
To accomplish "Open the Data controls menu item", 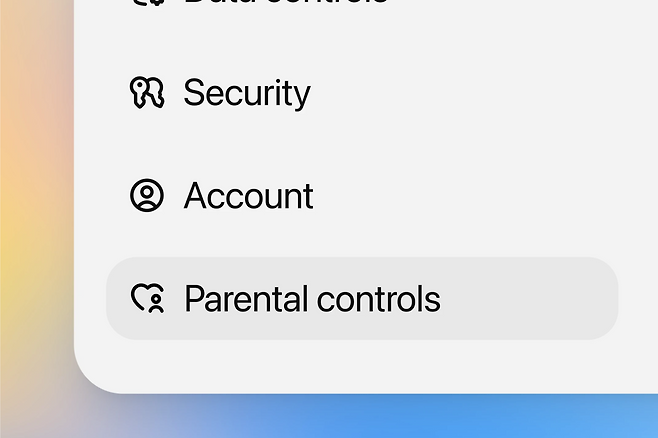I will (x=285, y=3).
